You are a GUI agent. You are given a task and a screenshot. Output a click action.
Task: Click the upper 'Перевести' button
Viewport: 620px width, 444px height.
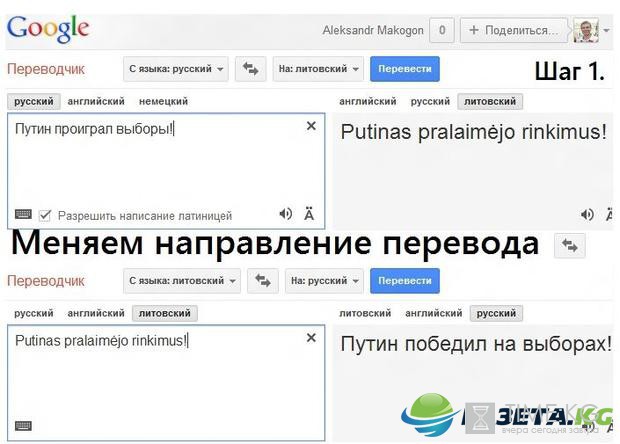pyautogui.click(x=405, y=69)
